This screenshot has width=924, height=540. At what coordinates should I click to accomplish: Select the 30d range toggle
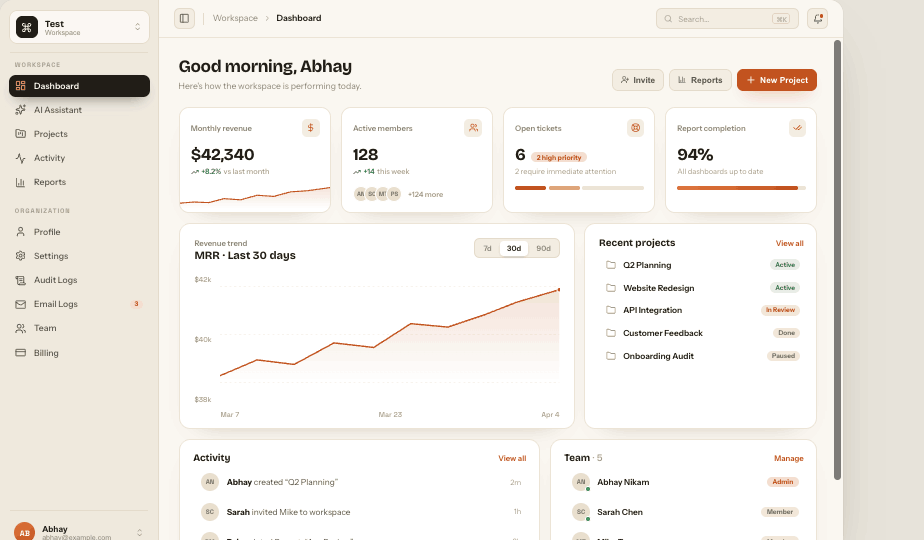pyautogui.click(x=514, y=248)
